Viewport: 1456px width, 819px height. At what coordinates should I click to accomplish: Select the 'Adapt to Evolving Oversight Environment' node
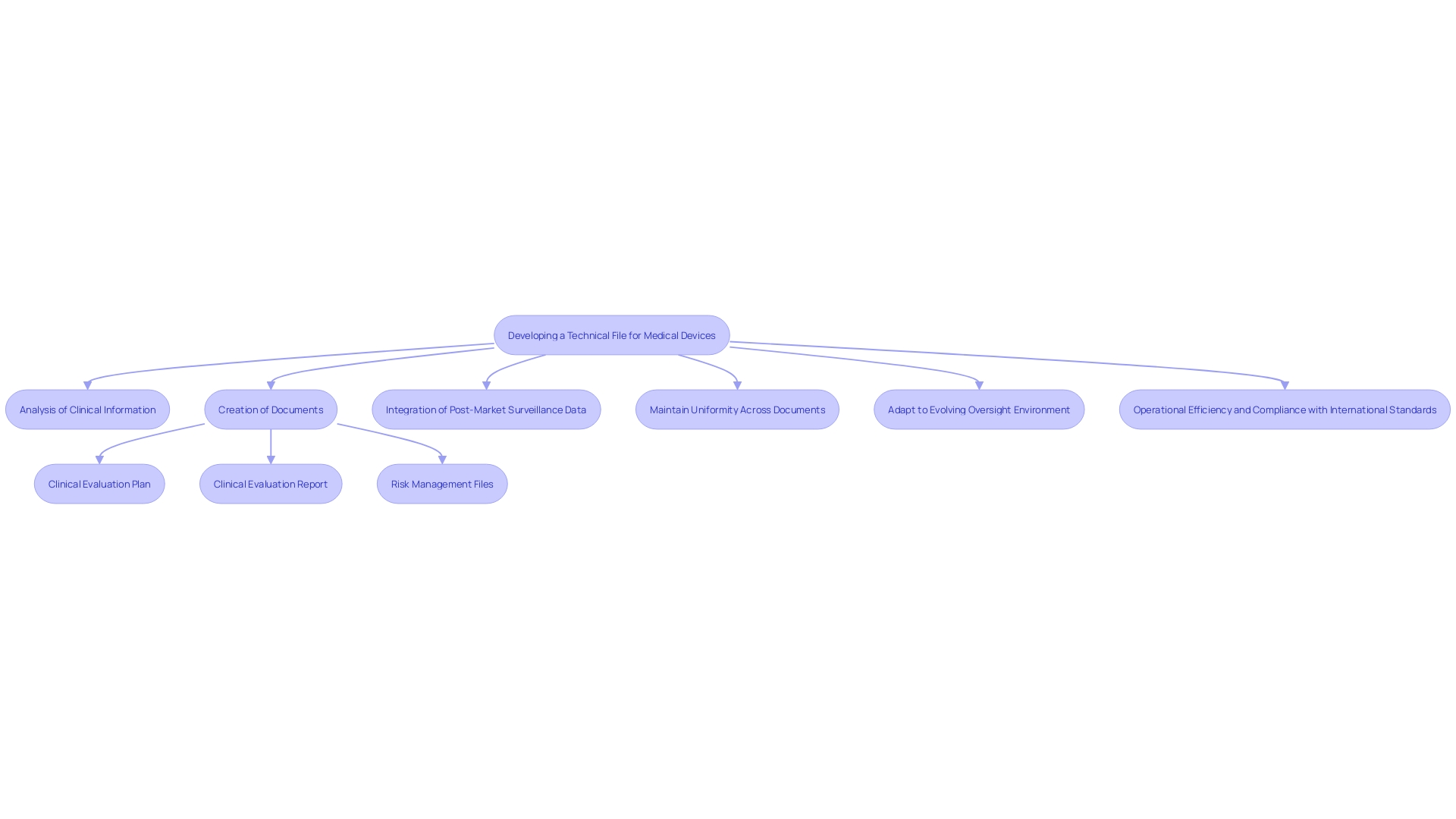pos(979,409)
